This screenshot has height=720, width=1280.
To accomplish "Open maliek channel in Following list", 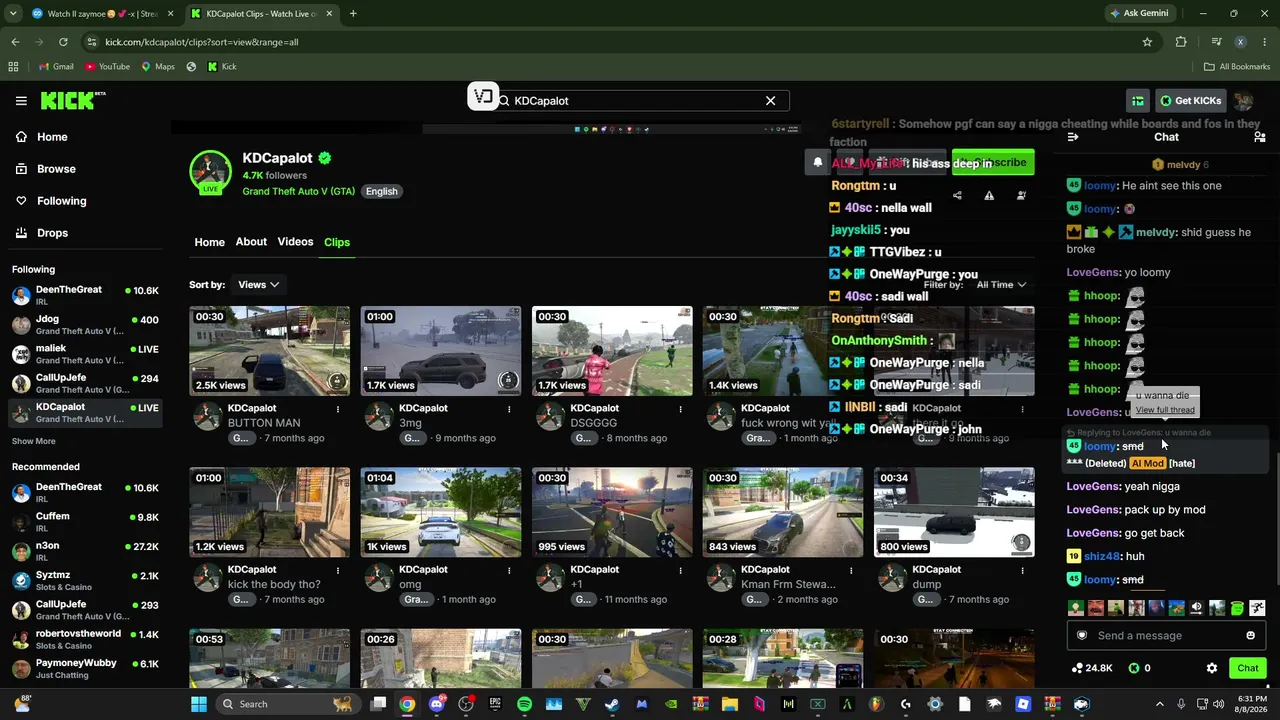I will pos(85,353).
